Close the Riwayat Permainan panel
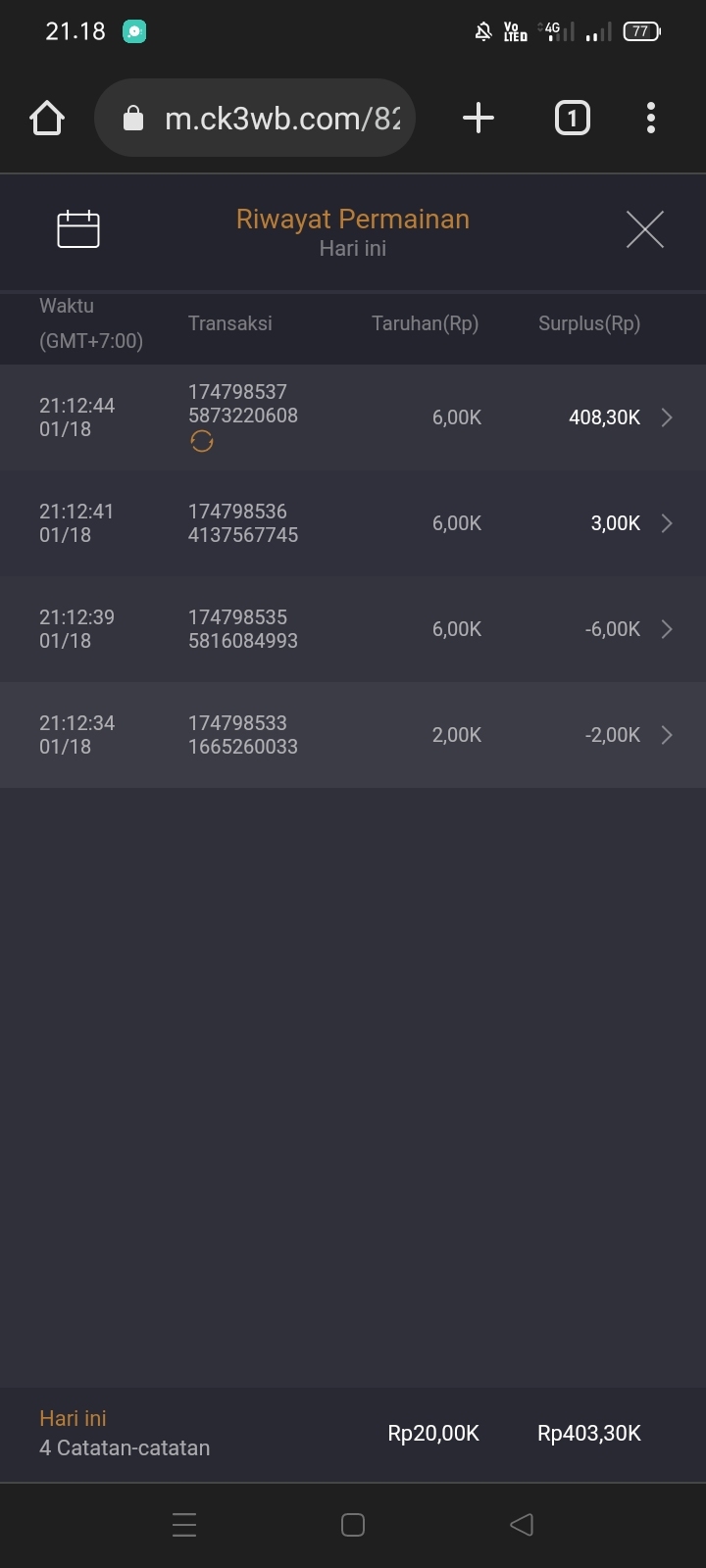The height and width of the screenshot is (1568, 706). point(645,229)
